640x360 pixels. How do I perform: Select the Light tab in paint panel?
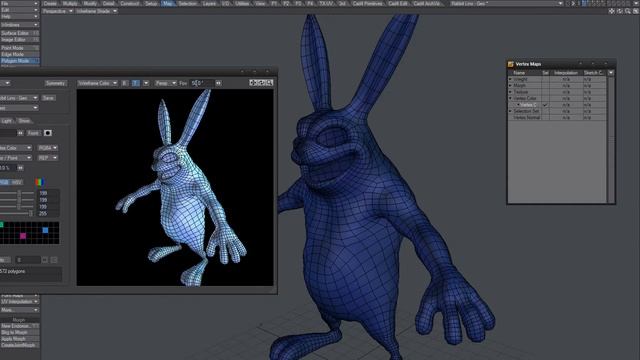click(x=7, y=121)
